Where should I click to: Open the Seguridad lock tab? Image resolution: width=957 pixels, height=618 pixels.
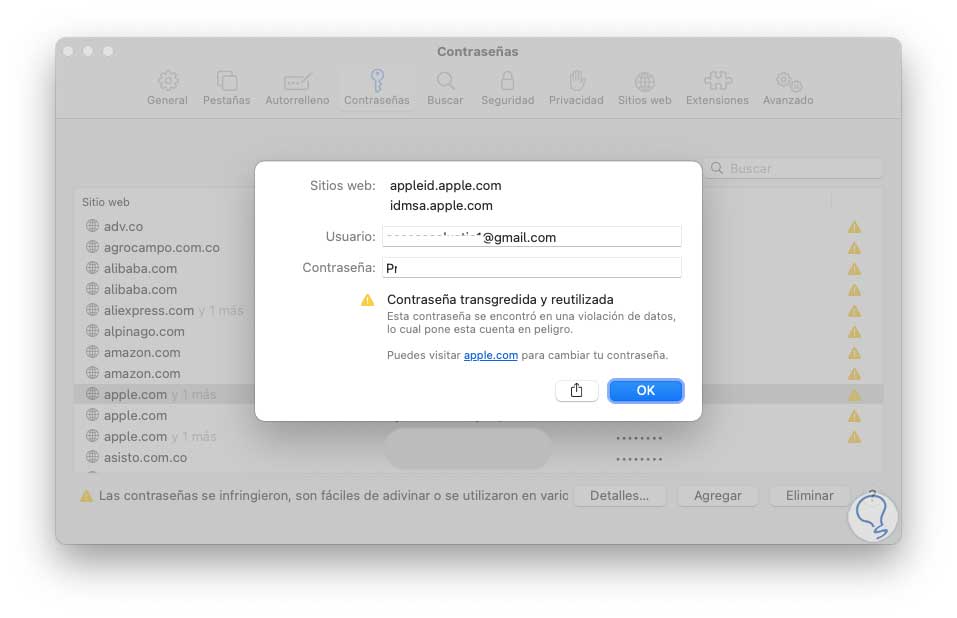tap(507, 88)
